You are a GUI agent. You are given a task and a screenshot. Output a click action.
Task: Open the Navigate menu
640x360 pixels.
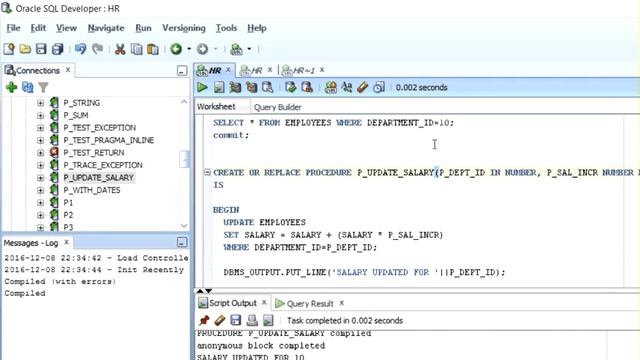(106, 28)
